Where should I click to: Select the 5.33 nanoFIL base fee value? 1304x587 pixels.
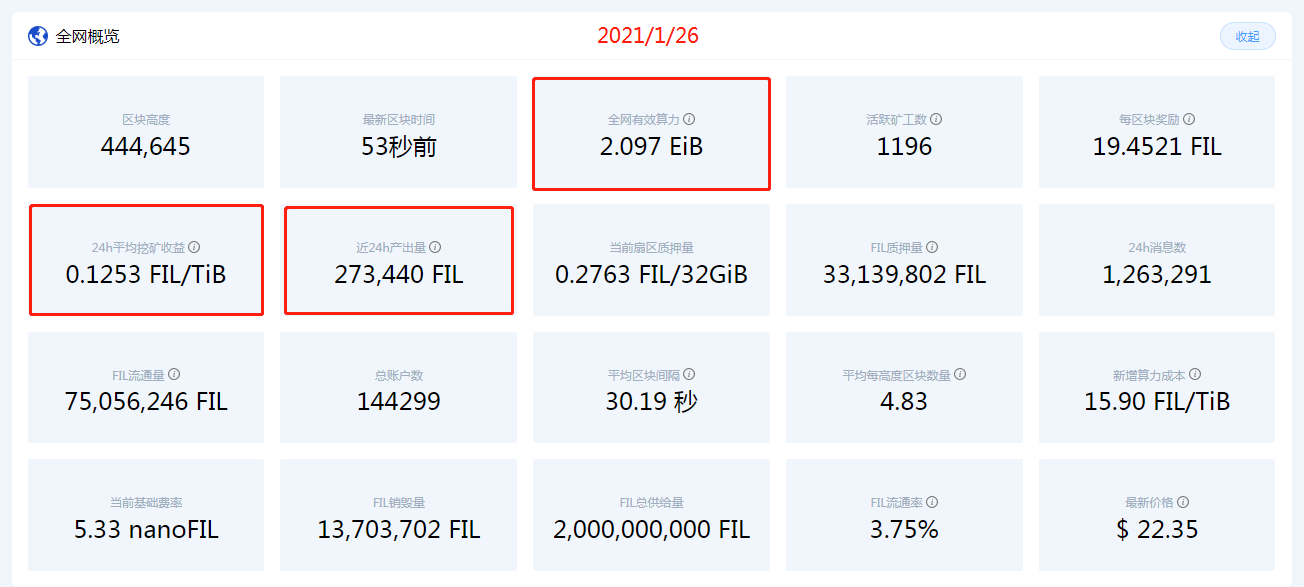[x=146, y=530]
